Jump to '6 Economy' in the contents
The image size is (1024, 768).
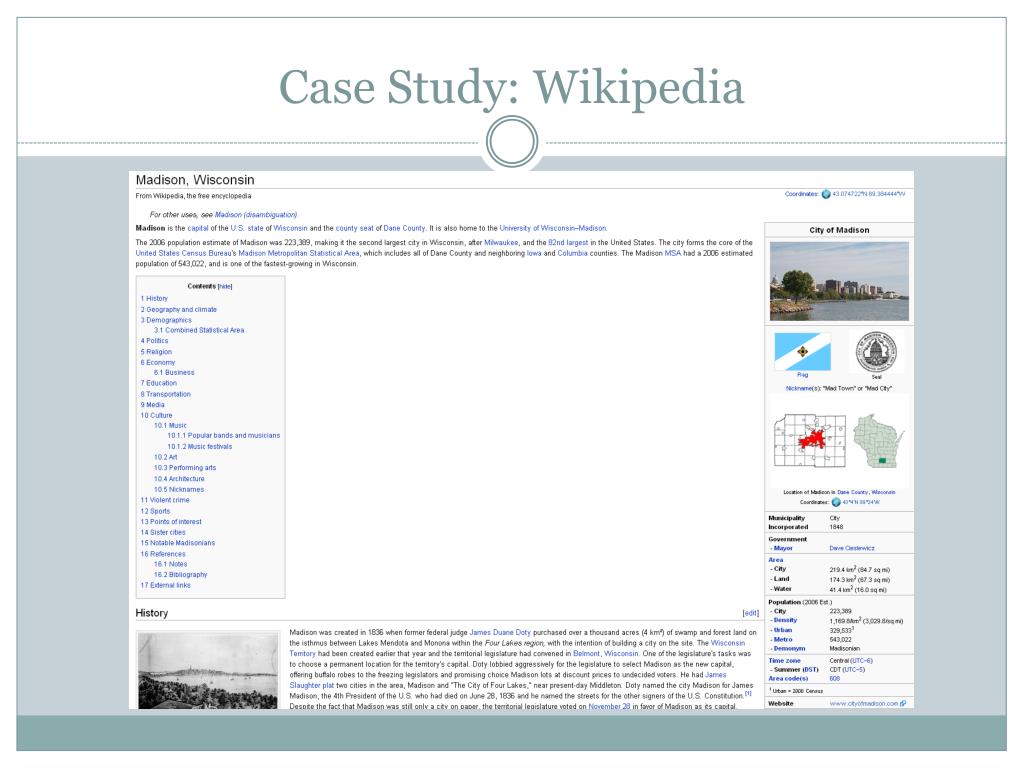click(x=158, y=362)
